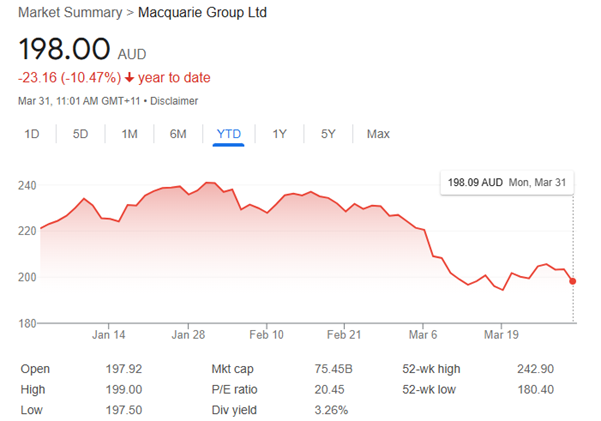
Task: Show the 1M price history
Action: point(130,134)
